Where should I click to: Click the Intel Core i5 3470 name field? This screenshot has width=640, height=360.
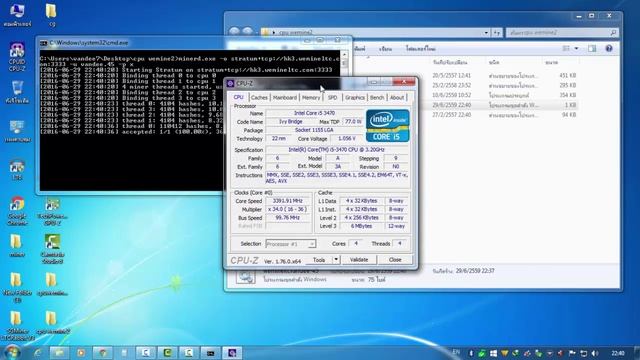click(314, 113)
